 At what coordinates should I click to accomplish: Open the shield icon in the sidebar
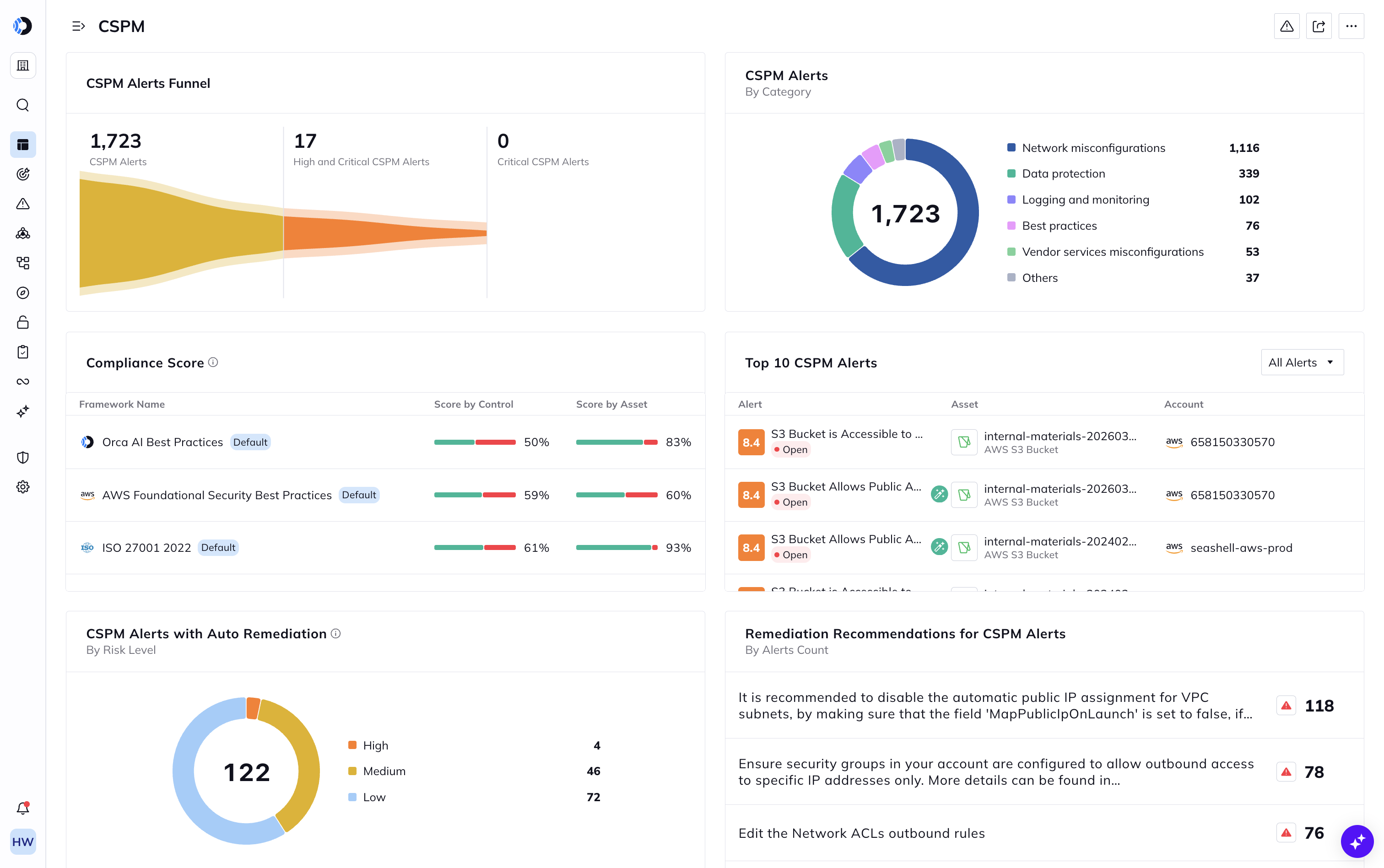pyautogui.click(x=23, y=458)
